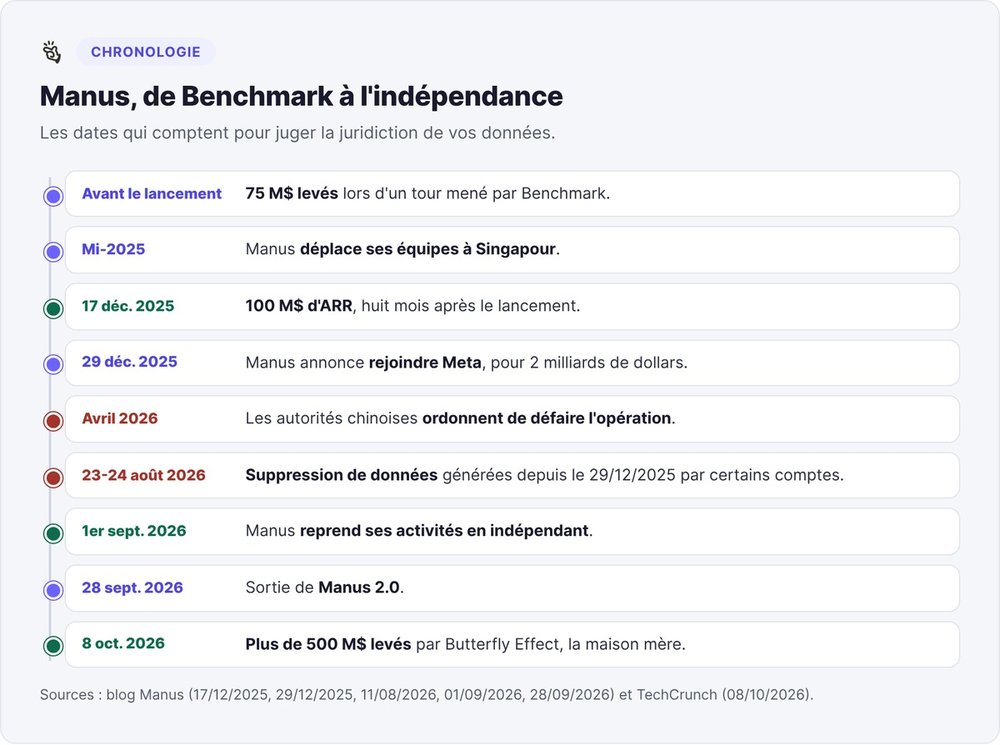Select the '23-24 août 2026' date label

tap(143, 475)
